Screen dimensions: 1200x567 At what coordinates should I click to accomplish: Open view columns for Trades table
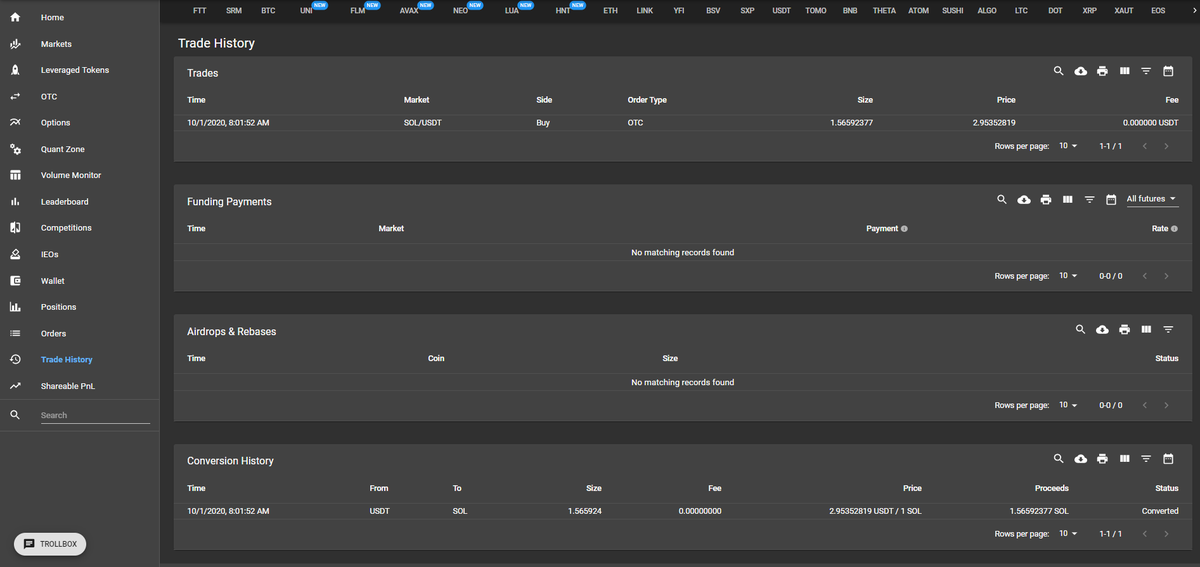(1124, 71)
